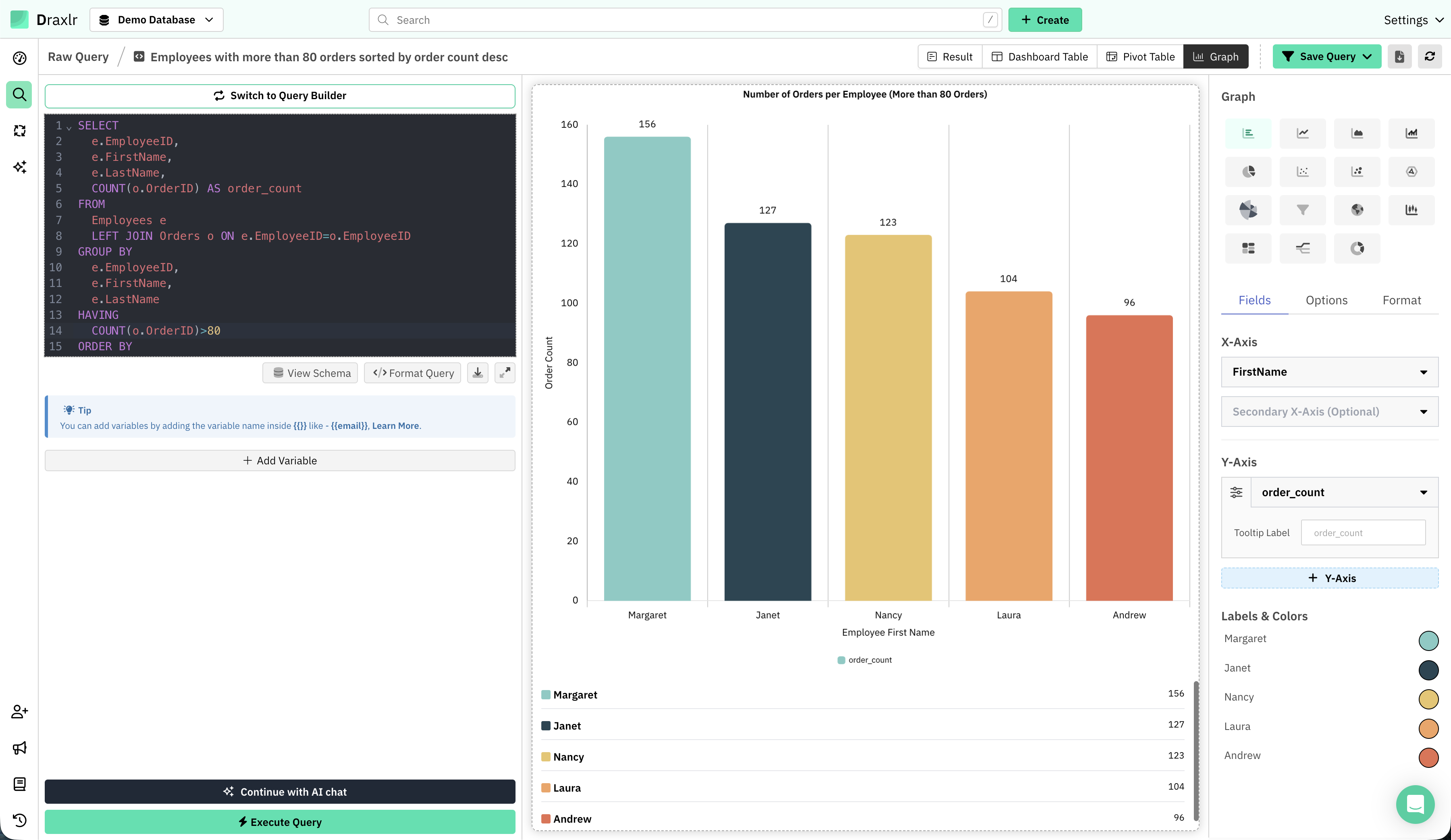This screenshot has width=1451, height=840.
Task: Expand the Demo Database selector
Action: coord(156,20)
